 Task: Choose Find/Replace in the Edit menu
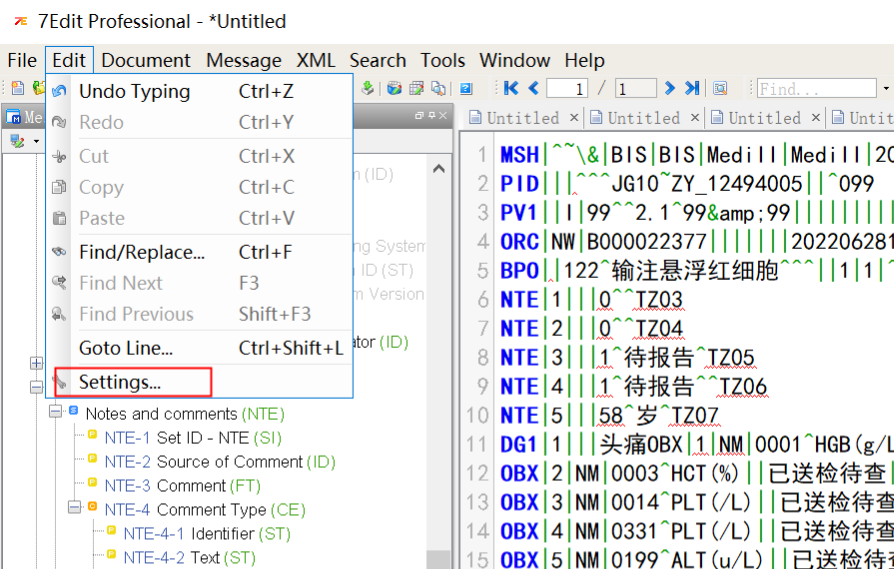pyautogui.click(x=142, y=253)
